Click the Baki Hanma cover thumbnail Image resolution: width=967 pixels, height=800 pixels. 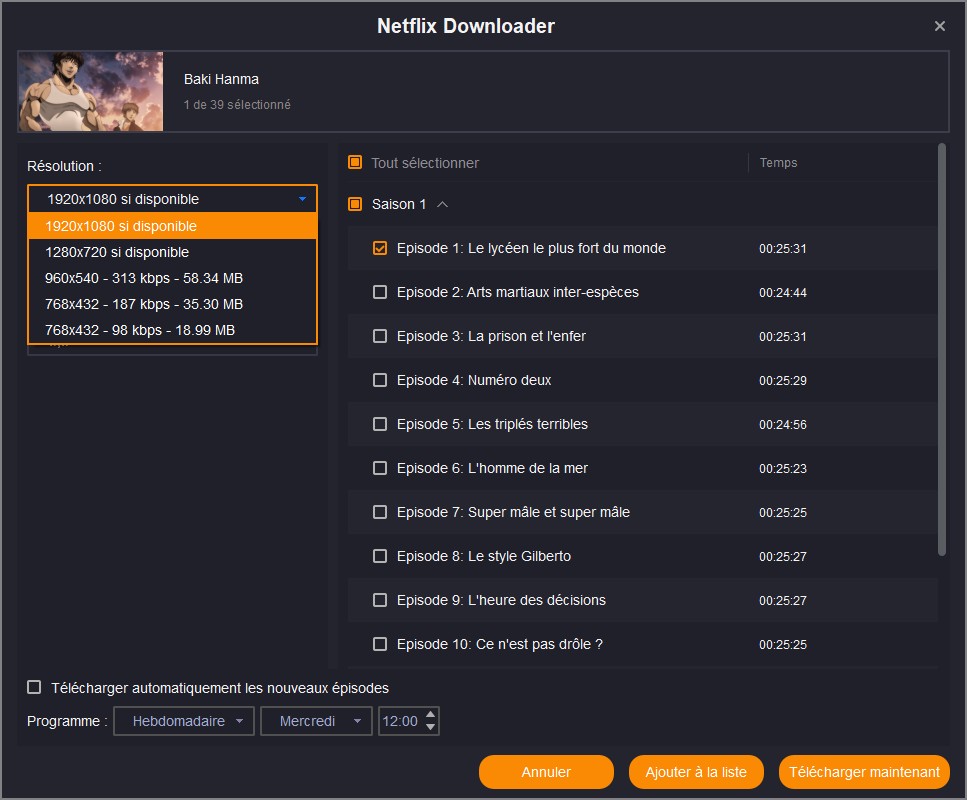pos(91,91)
